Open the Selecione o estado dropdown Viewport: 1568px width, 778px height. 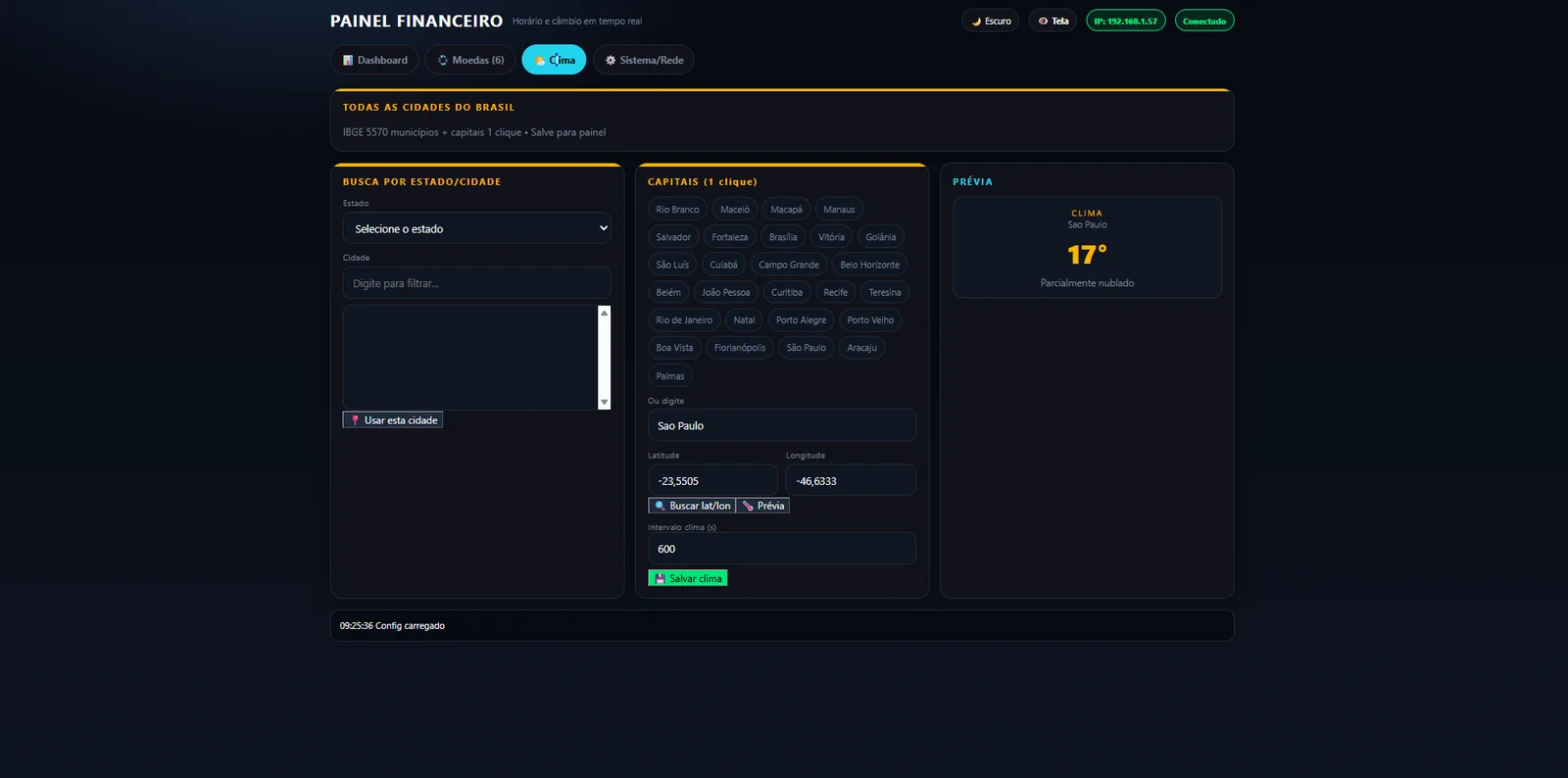click(x=477, y=228)
